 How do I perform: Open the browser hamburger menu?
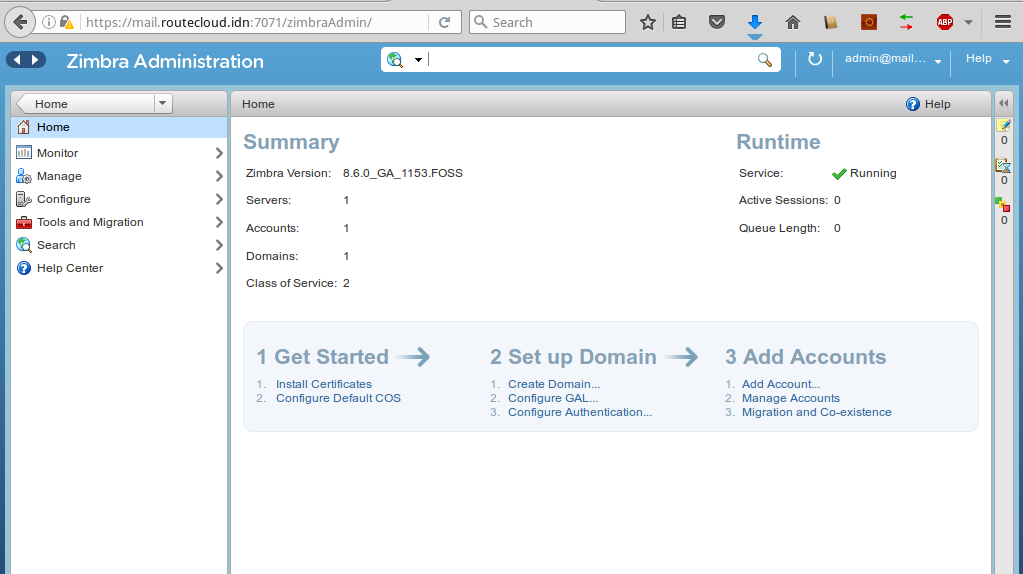[x=1003, y=22]
